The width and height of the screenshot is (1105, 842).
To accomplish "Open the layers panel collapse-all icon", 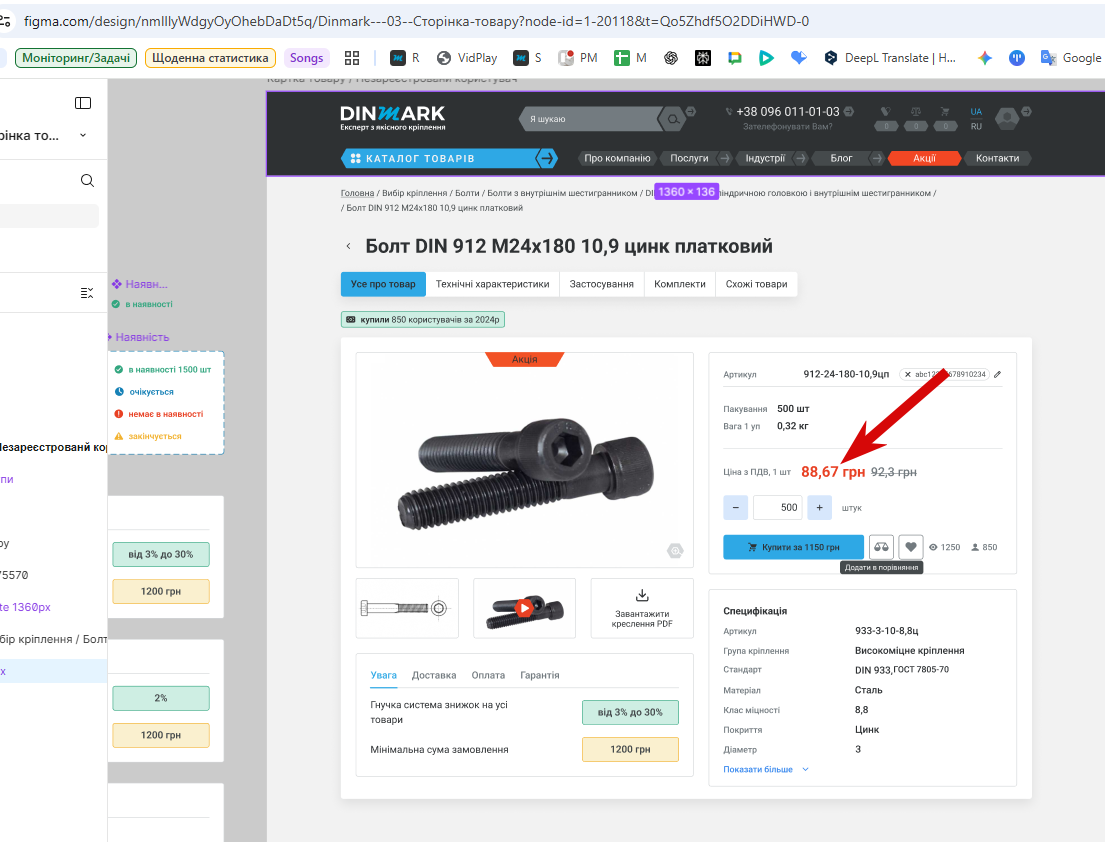I will tap(87, 293).
